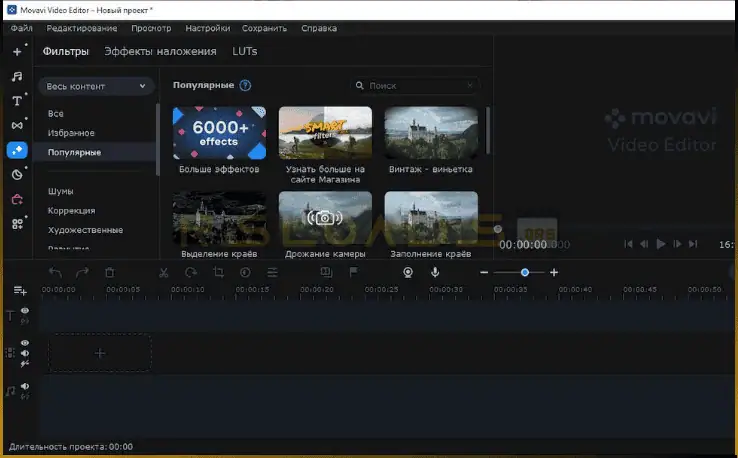Open the Редактирование menu
Screen dimensions: 738x458
pos(82,28)
